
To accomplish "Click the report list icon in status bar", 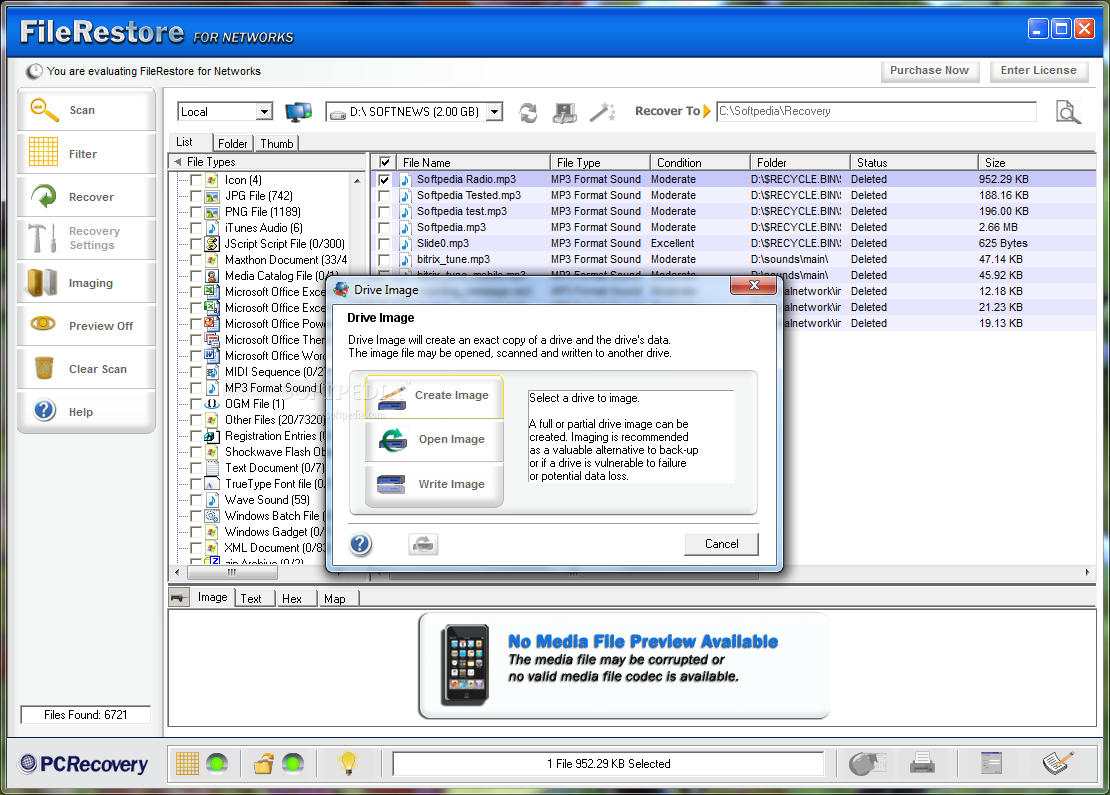I will 991,763.
